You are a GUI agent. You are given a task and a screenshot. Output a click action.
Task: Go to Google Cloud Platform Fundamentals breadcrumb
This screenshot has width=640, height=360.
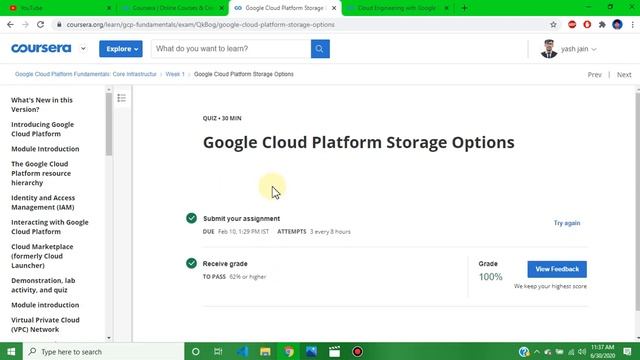(x=86, y=74)
